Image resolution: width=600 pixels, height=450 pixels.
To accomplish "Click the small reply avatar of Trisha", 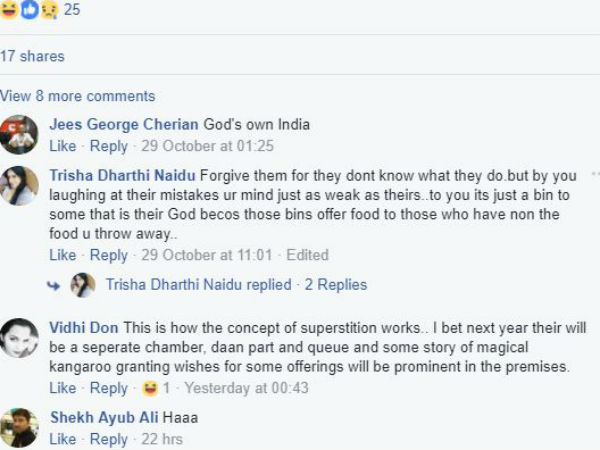I will (x=83, y=285).
